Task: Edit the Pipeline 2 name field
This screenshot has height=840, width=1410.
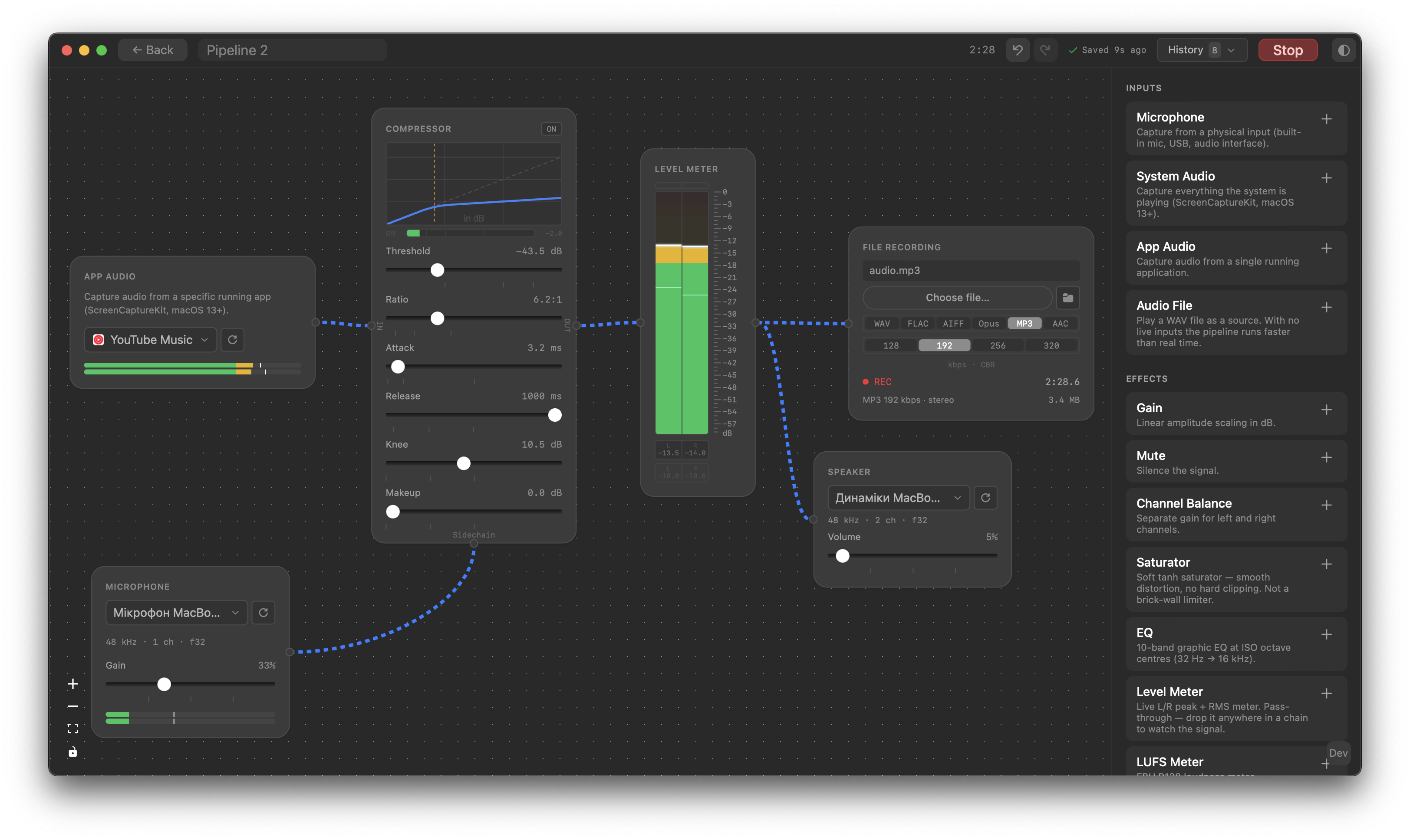Action: coord(292,50)
